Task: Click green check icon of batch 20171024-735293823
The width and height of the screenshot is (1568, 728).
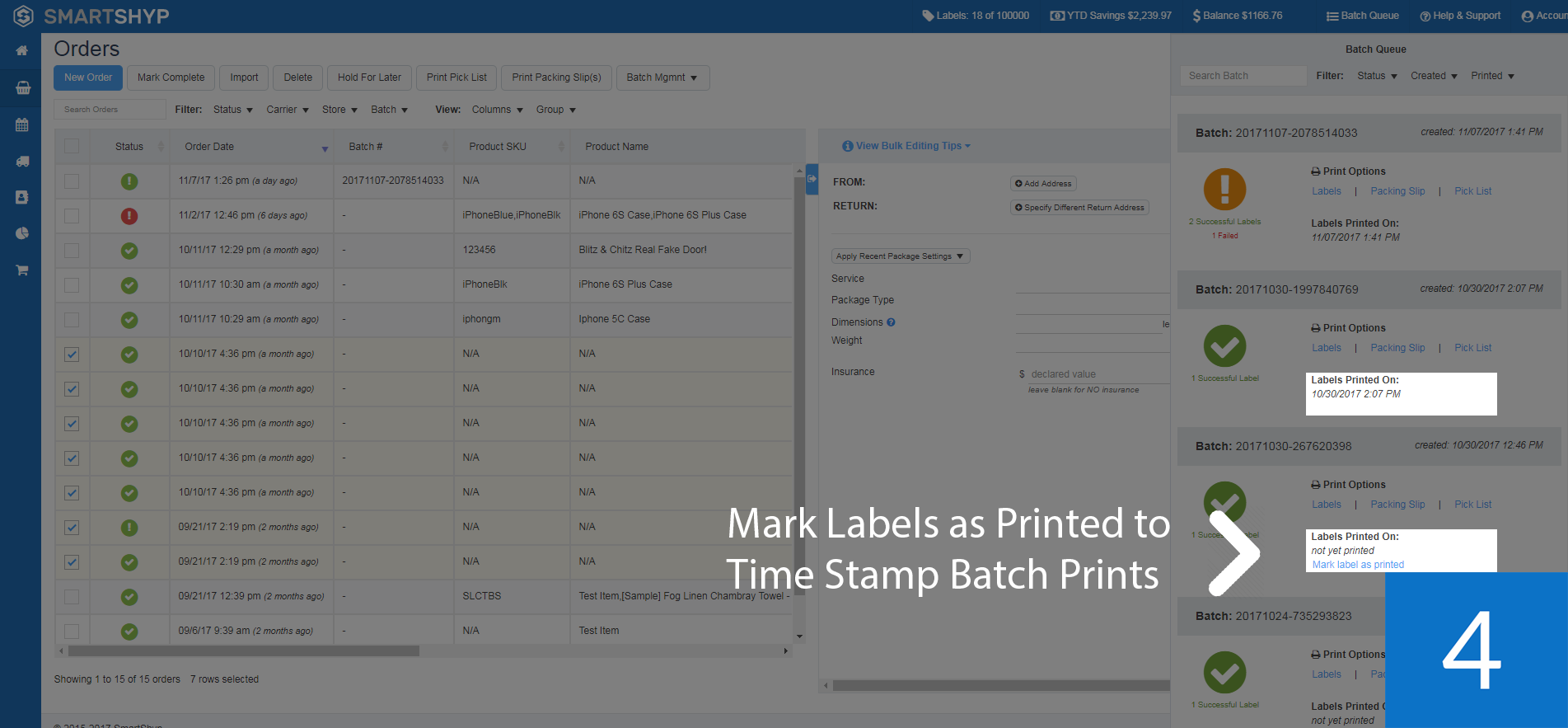Action: coord(1224,672)
